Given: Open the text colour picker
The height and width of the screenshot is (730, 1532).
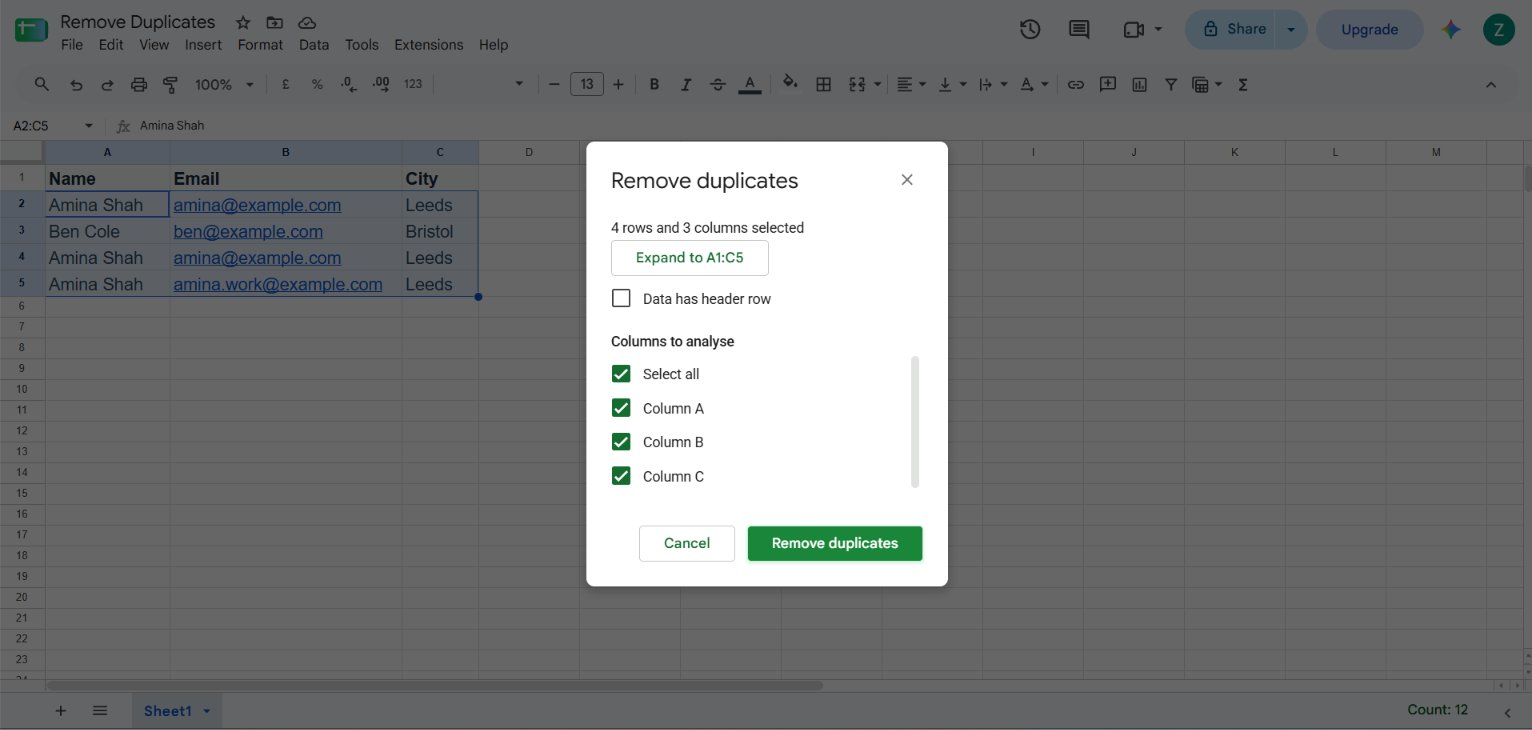Looking at the screenshot, I should pyautogui.click(x=750, y=85).
